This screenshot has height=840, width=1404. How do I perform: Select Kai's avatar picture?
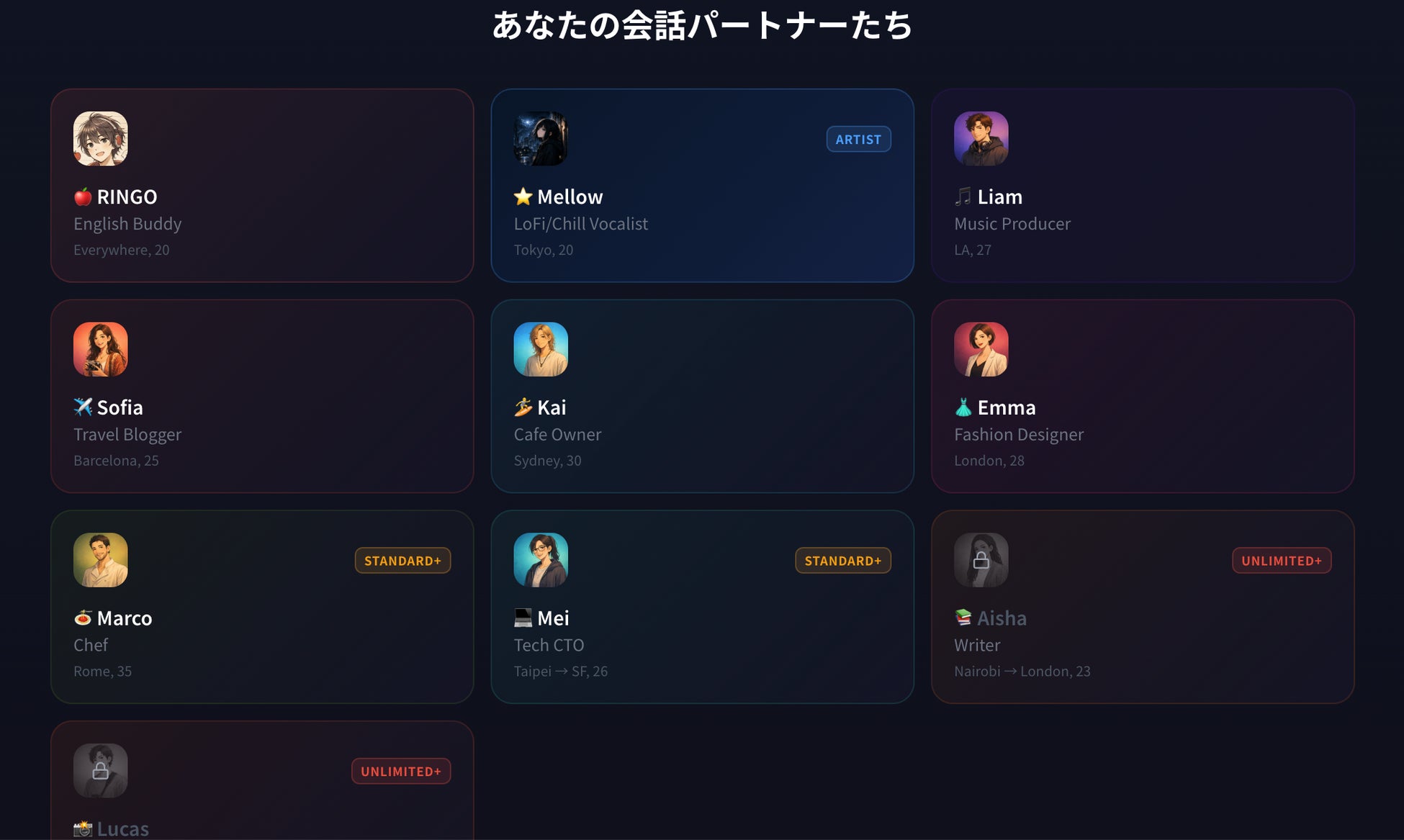click(x=541, y=349)
